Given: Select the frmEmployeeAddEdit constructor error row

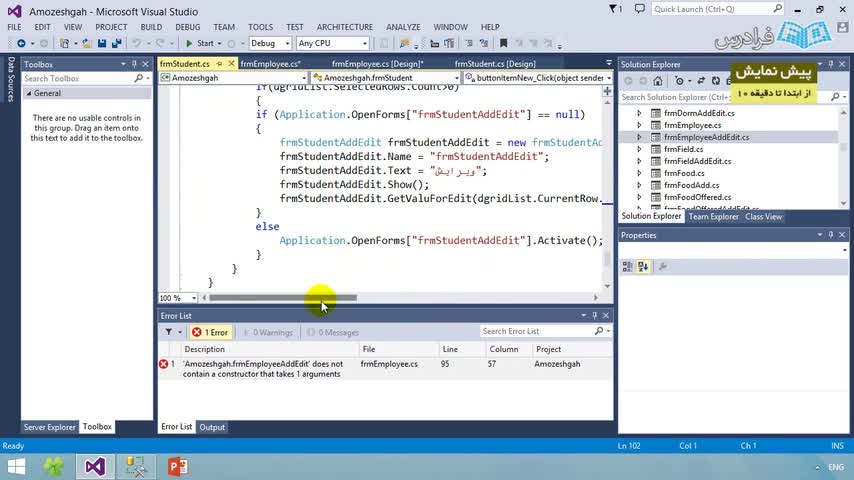Looking at the screenshot, I should pyautogui.click(x=385, y=369).
